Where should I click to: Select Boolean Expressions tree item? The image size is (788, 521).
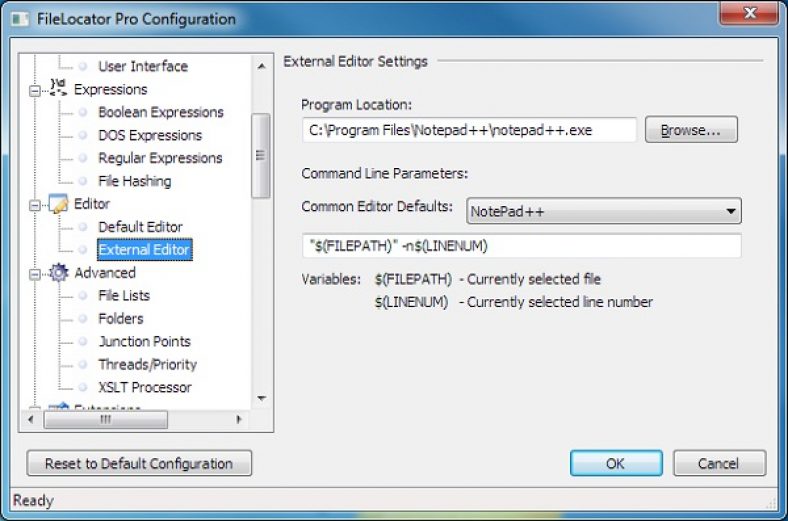click(161, 112)
